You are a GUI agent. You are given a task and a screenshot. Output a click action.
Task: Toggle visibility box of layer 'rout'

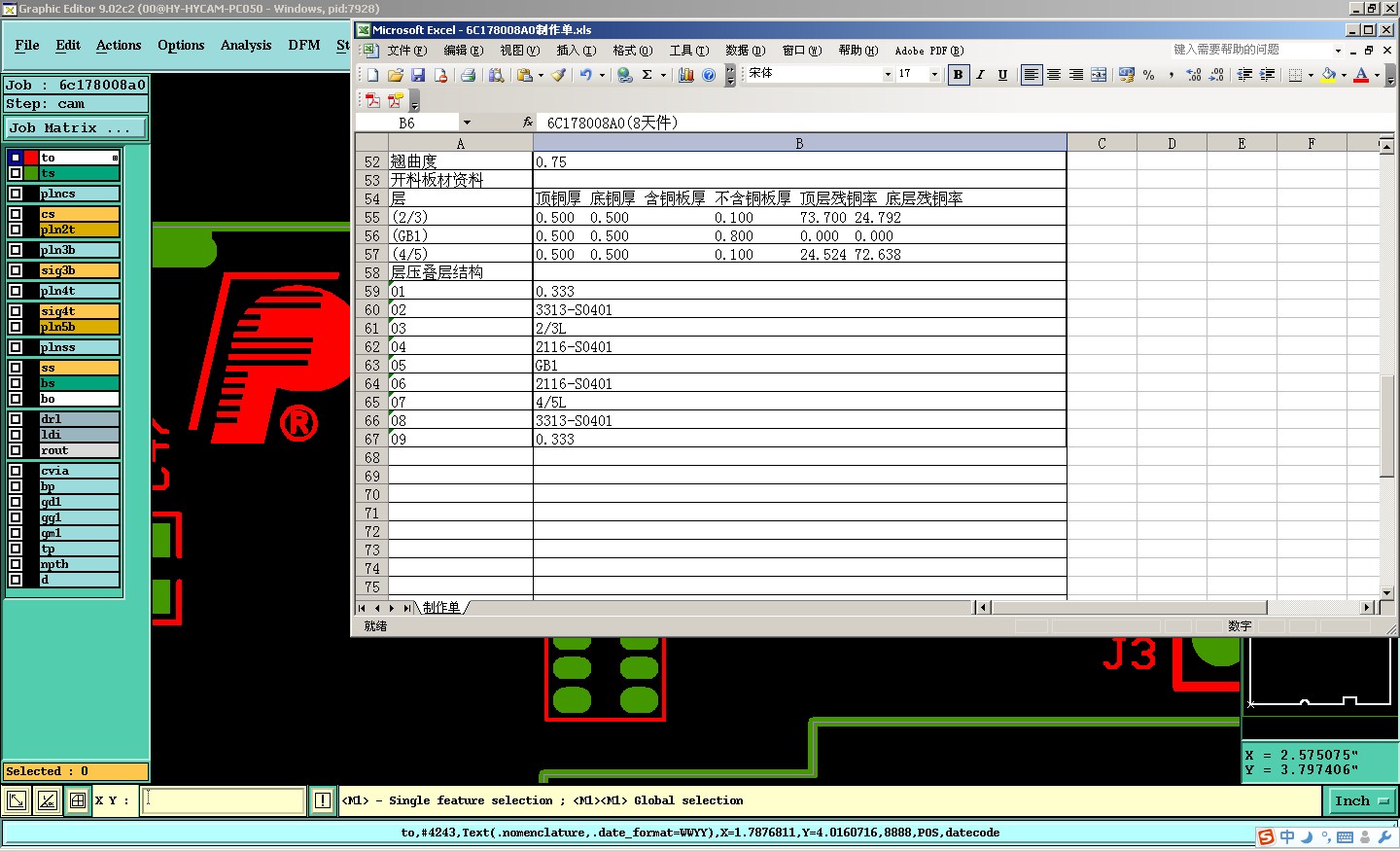[x=16, y=450]
